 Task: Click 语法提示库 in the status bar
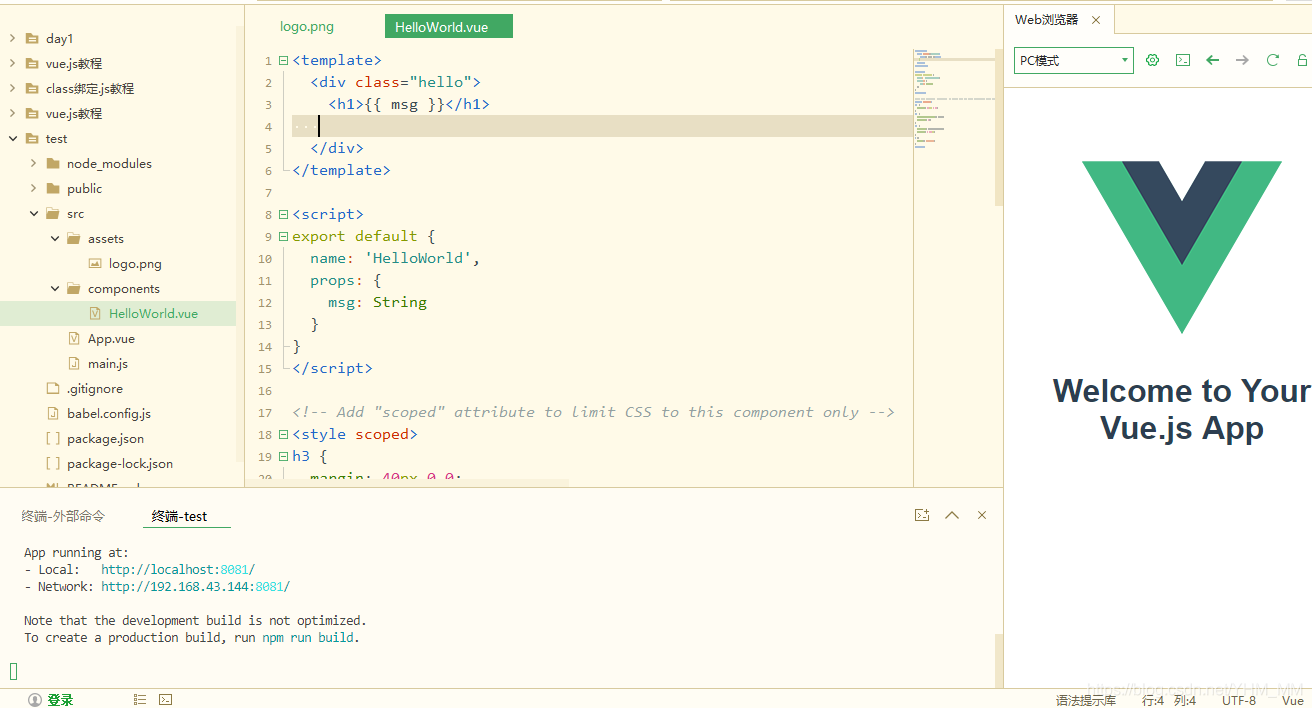click(1086, 701)
